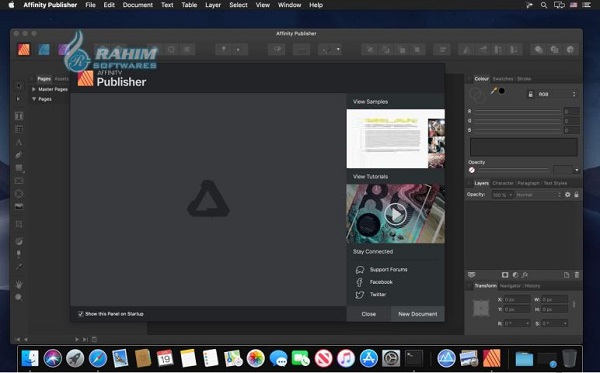This screenshot has width=600, height=373.
Task: Select the Picture Frame Rectangle tool
Action: tap(19, 181)
